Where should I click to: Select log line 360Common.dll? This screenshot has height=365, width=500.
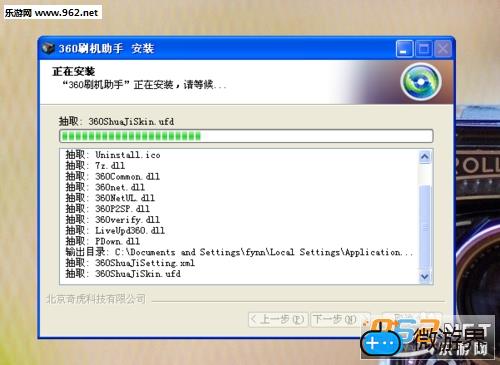(x=113, y=176)
